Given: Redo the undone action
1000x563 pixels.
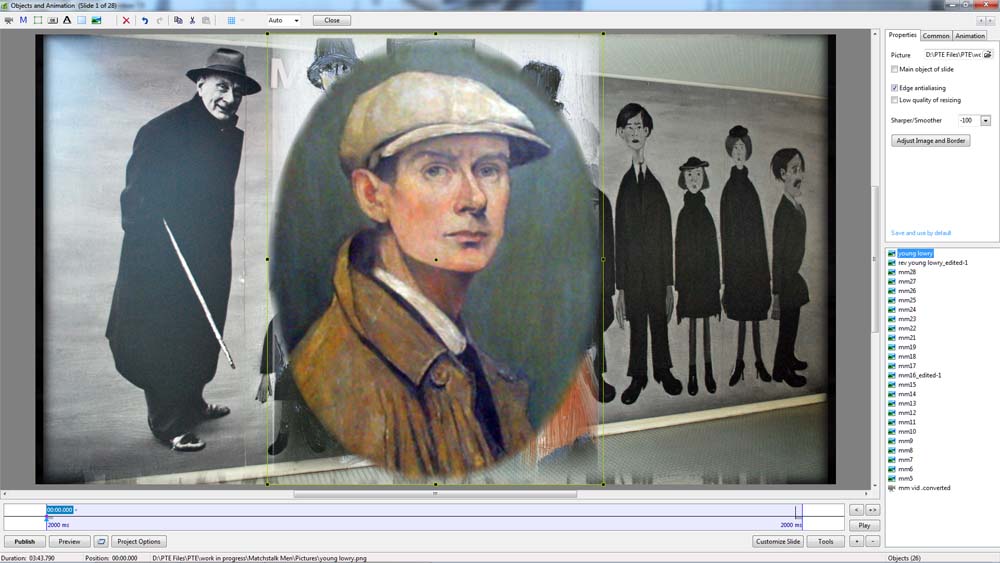Looking at the screenshot, I should [159, 20].
